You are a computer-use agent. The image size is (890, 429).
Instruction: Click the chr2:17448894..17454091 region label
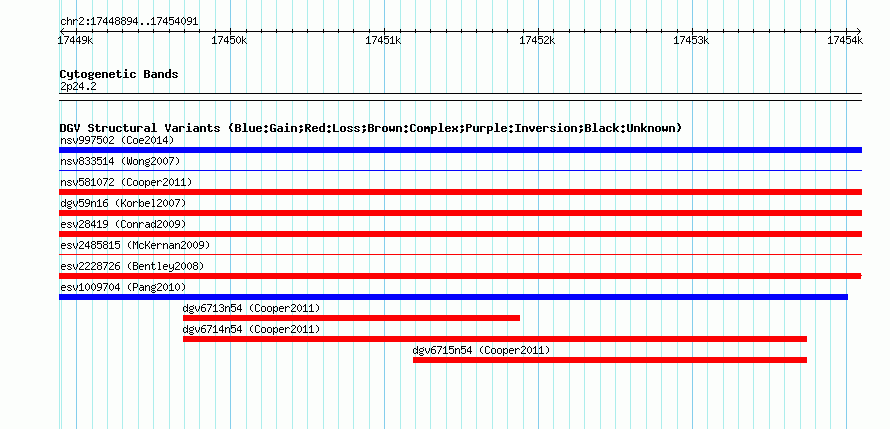(x=129, y=21)
